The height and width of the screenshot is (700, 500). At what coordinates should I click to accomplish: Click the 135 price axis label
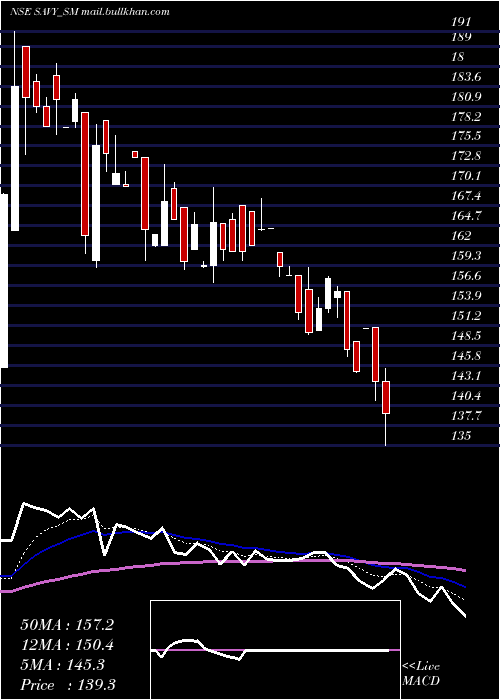pyautogui.click(x=462, y=435)
